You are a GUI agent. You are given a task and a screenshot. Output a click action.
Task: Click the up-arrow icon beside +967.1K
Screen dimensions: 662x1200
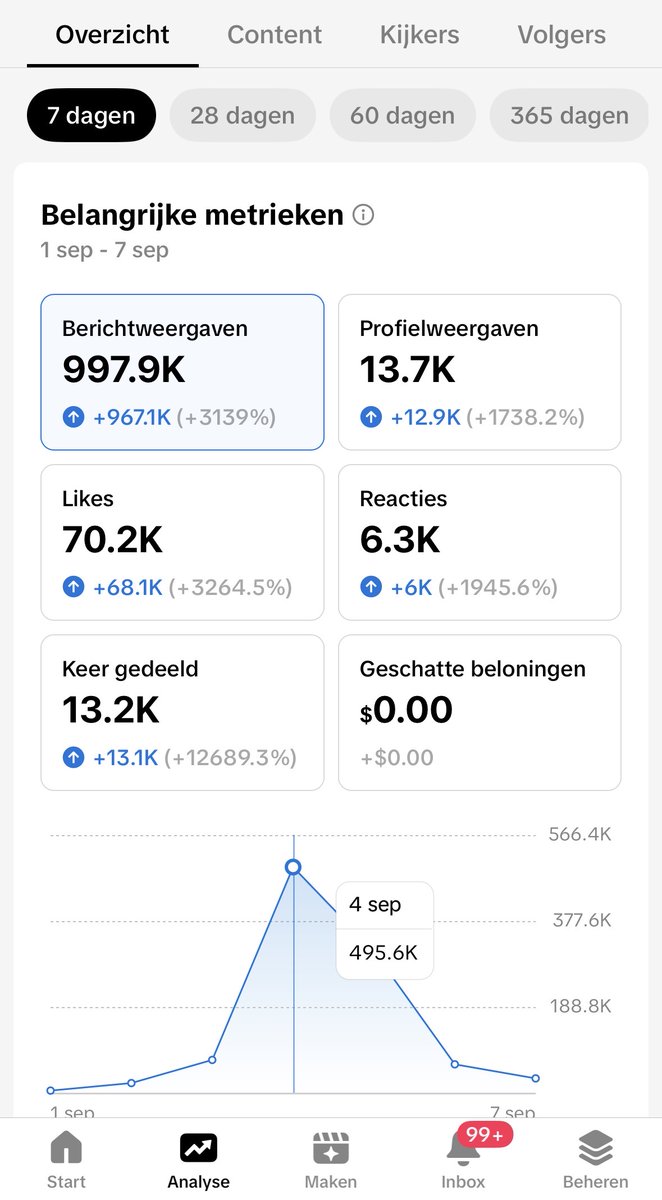click(73, 417)
